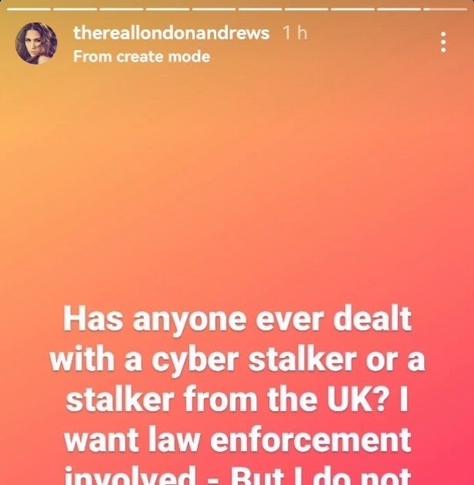The width and height of the screenshot is (474, 485).
Task: Tap the thereallondonandrews profile picture
Action: (x=36, y=43)
